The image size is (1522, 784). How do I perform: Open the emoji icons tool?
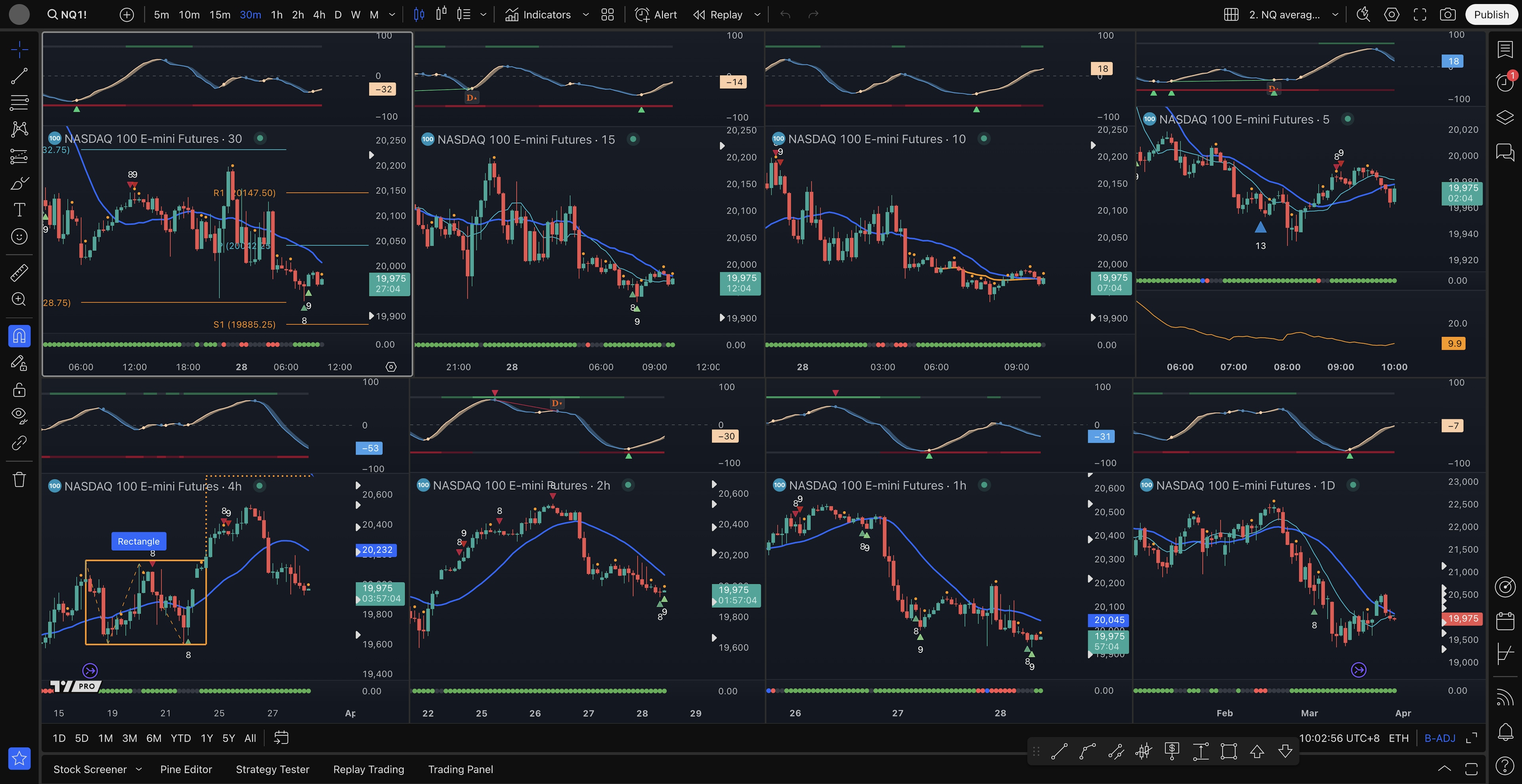[19, 237]
